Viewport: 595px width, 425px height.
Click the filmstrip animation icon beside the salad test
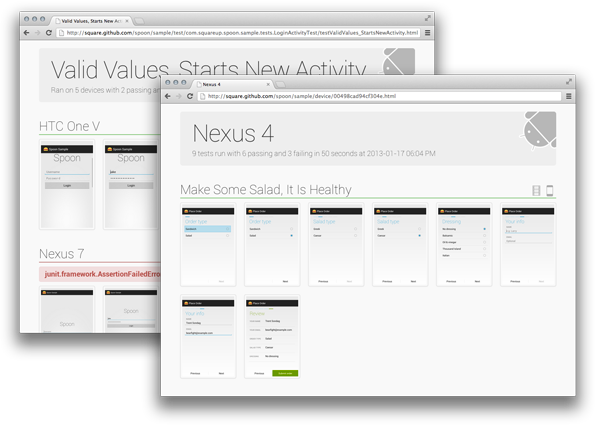536,190
